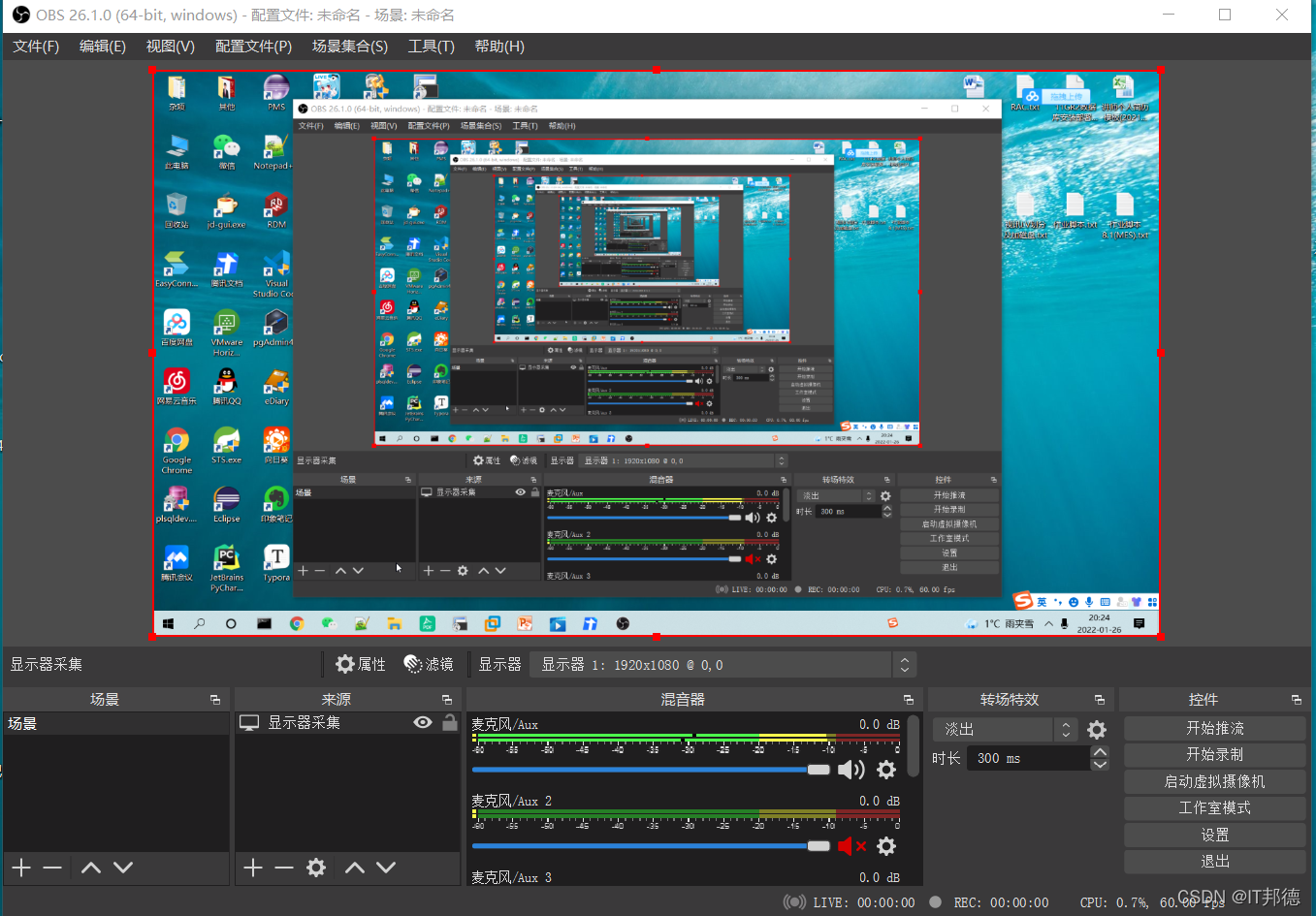The image size is (1316, 916).
Task: Click the REC: 00:00:00 status text
Action: point(1001,902)
